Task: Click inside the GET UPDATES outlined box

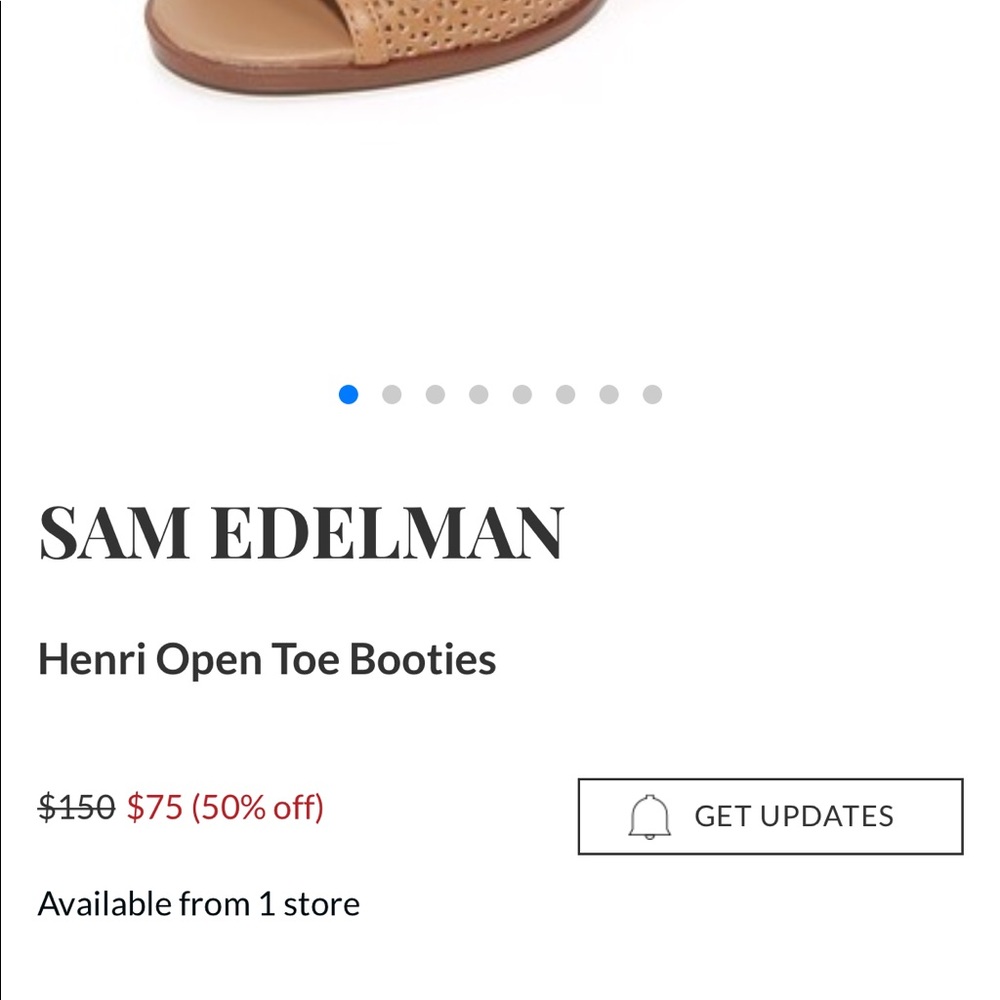Action: 770,816
